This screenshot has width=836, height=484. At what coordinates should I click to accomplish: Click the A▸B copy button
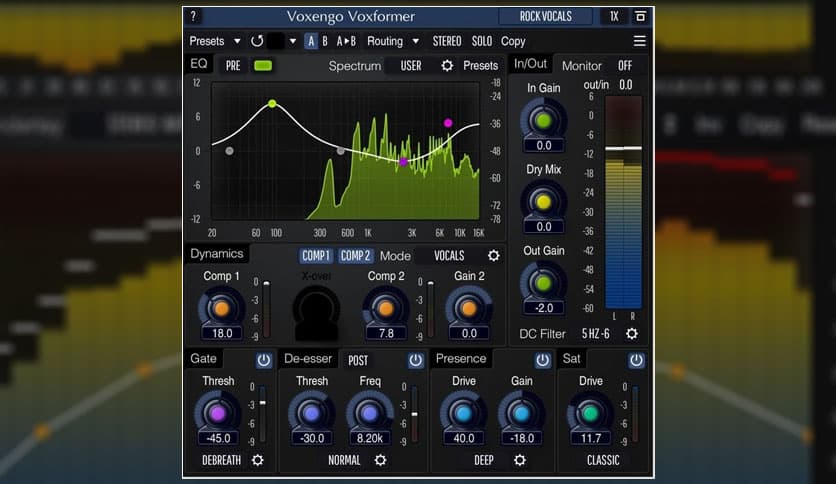[x=346, y=41]
